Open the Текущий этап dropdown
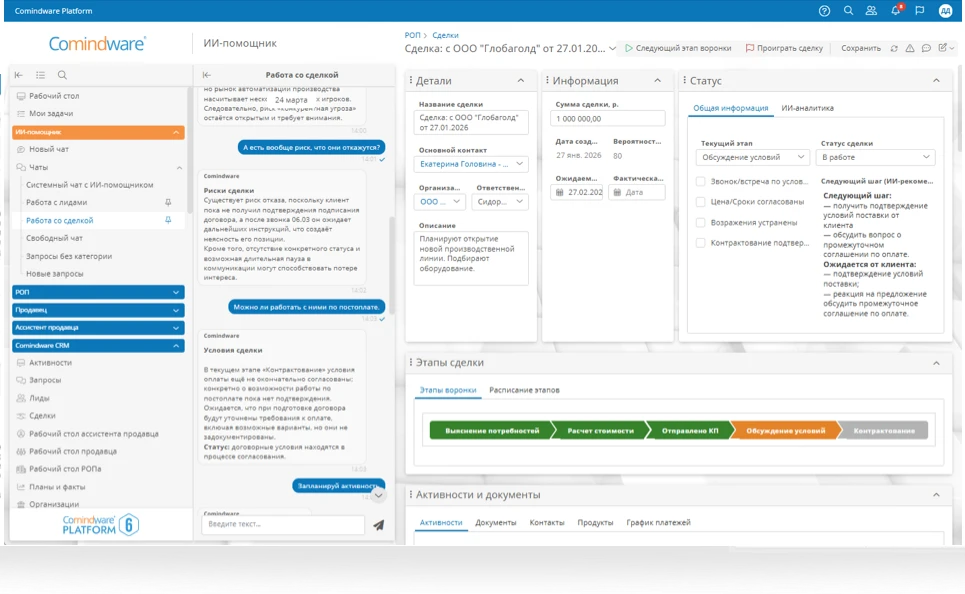 pyautogui.click(x=754, y=157)
